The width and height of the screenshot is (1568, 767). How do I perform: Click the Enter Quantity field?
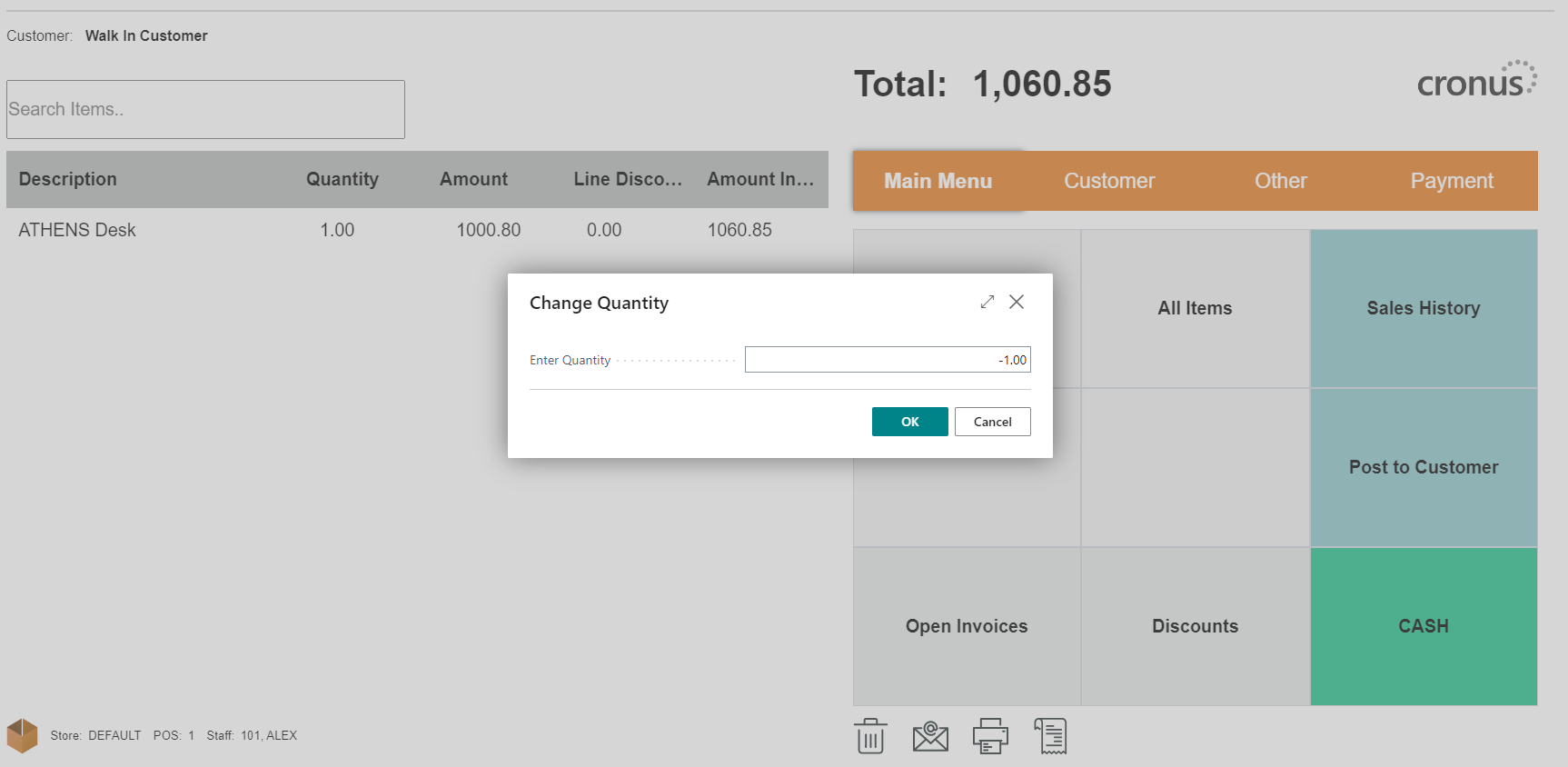(x=887, y=360)
